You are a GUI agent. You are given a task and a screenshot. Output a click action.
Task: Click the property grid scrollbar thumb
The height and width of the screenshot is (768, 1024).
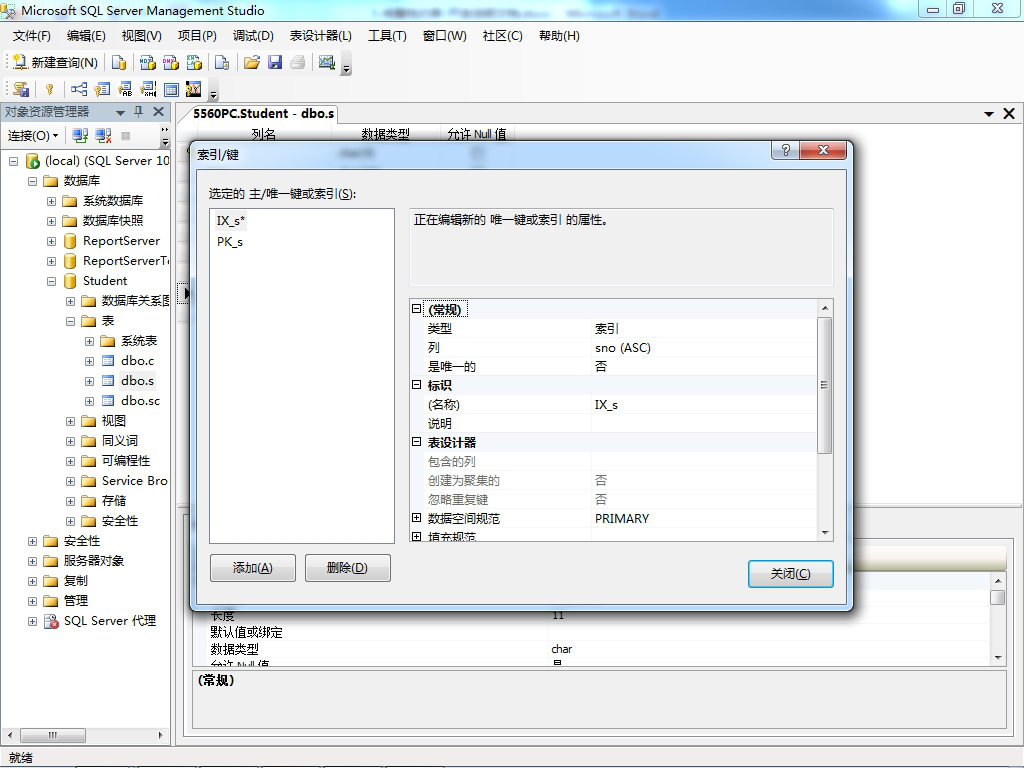825,385
